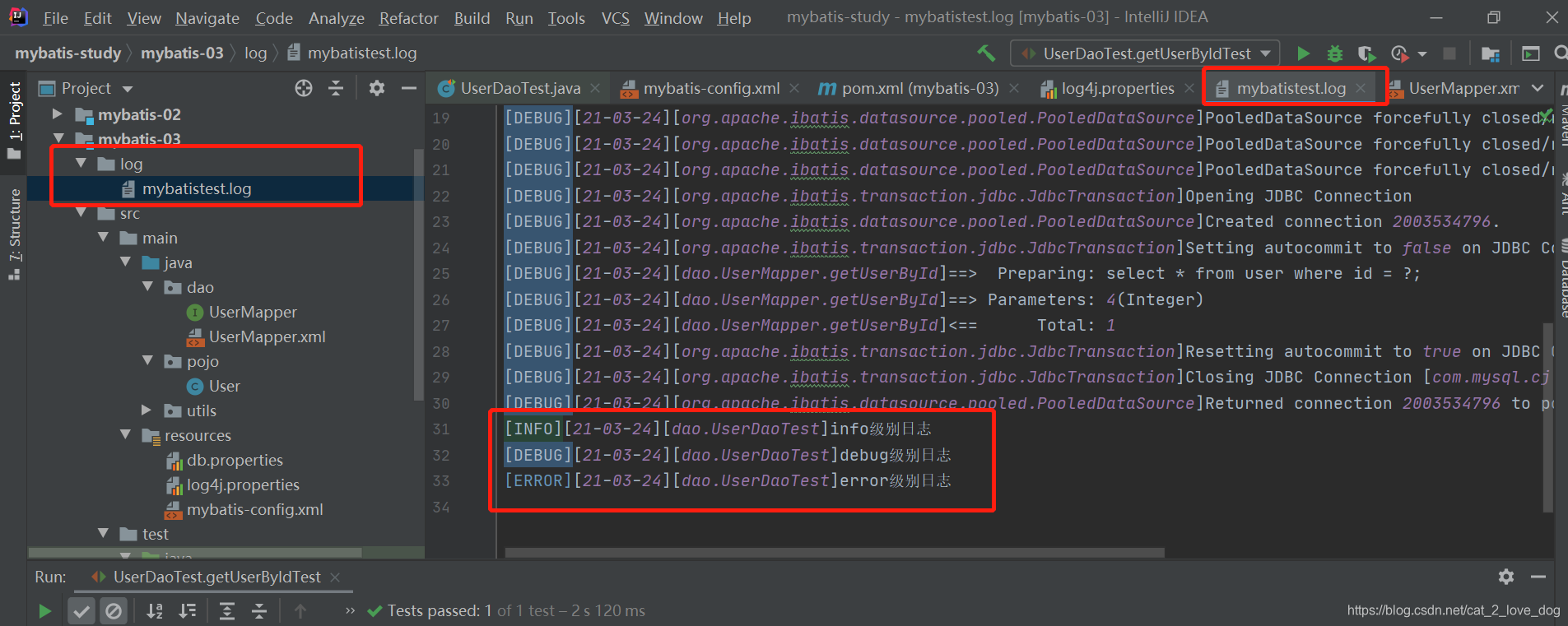Toggle Show Passed tests checkmark
The image size is (1568, 626).
click(x=81, y=611)
